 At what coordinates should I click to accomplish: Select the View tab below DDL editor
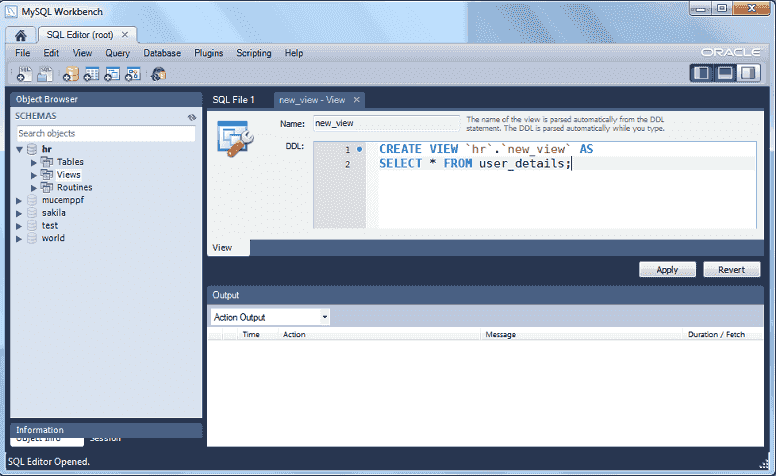[x=228, y=247]
